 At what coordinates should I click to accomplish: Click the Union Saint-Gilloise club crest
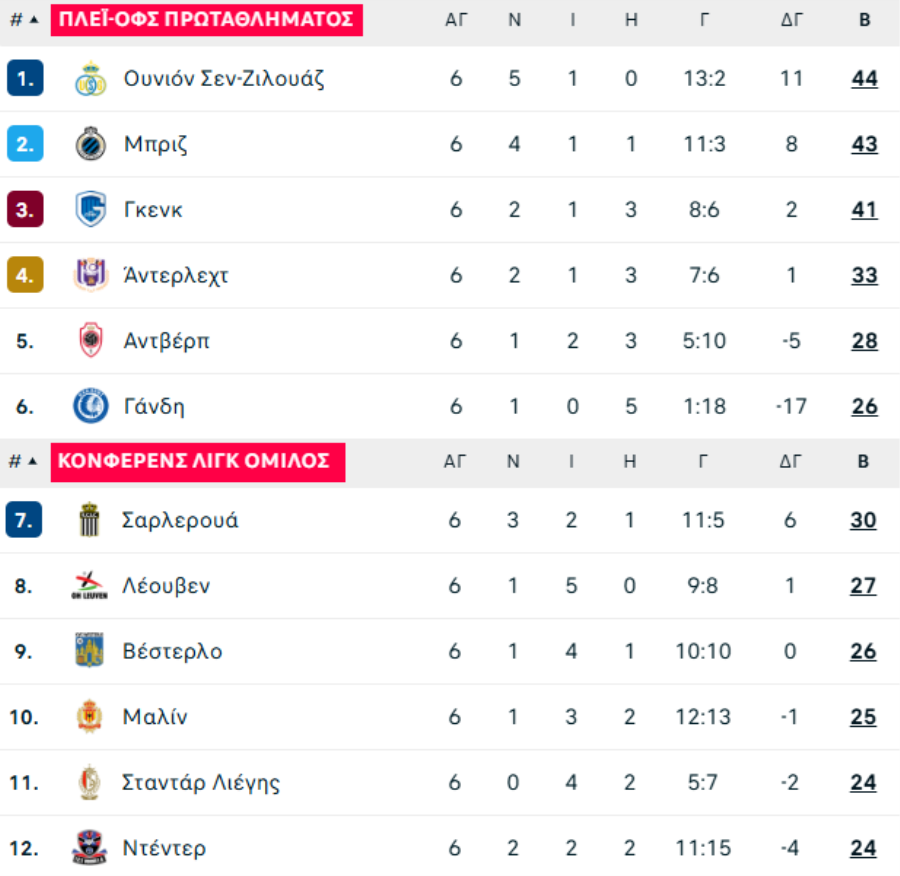pos(91,79)
